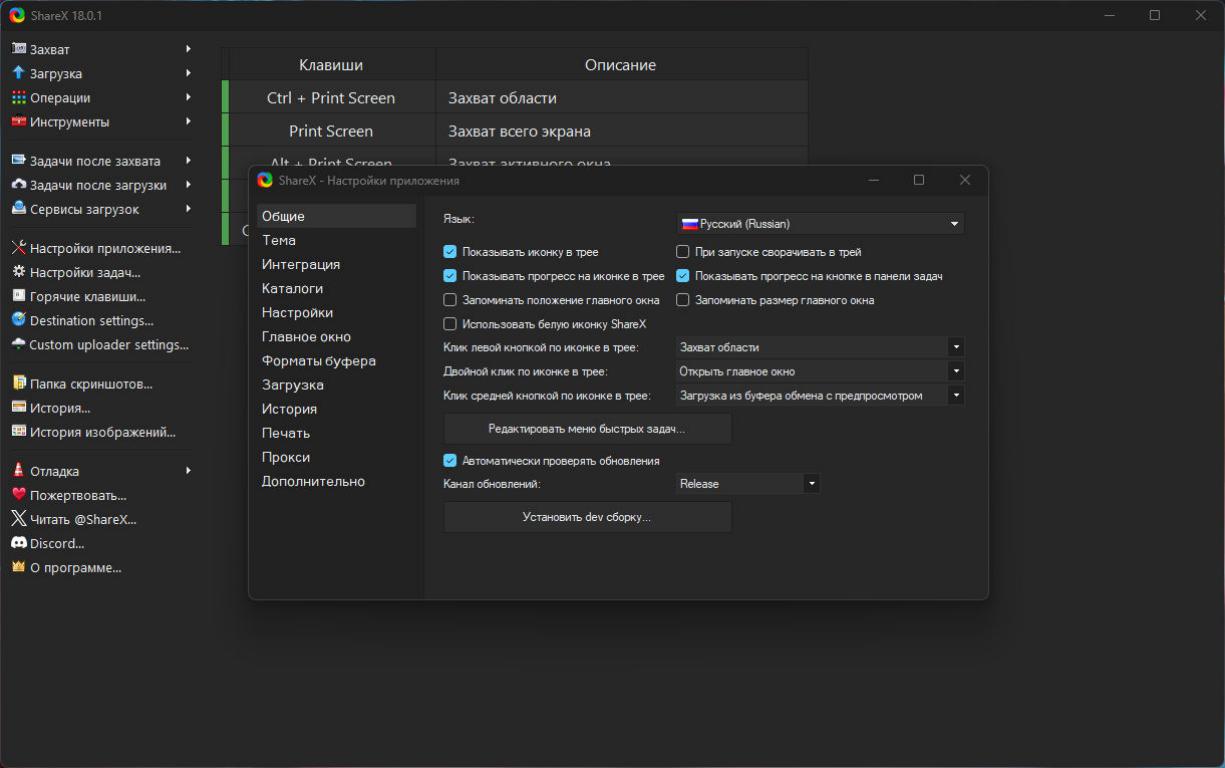Click the Discord logo icon
1225x768 pixels.
point(18,543)
